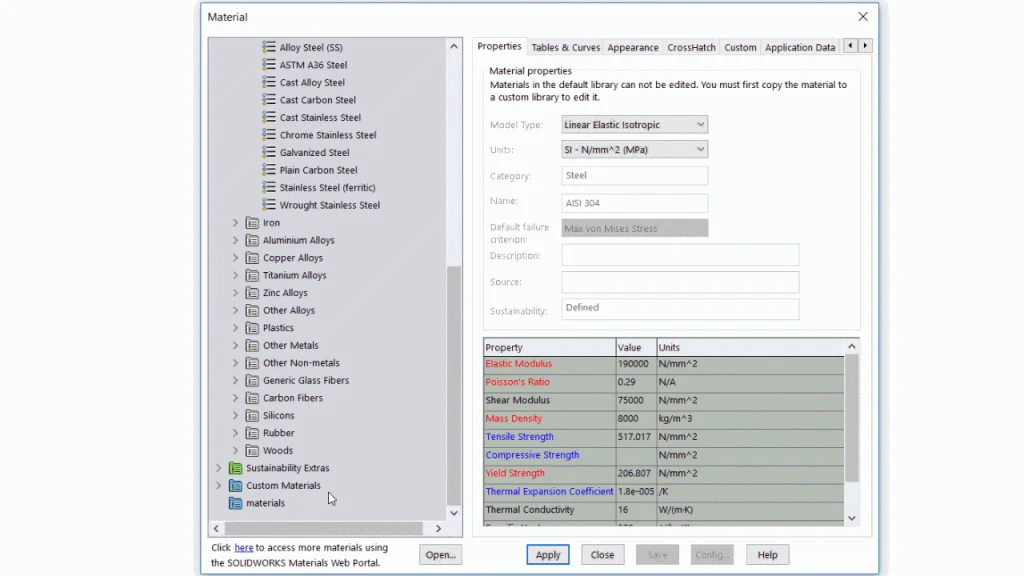Switch to the Tables & Curves tab

(x=565, y=47)
